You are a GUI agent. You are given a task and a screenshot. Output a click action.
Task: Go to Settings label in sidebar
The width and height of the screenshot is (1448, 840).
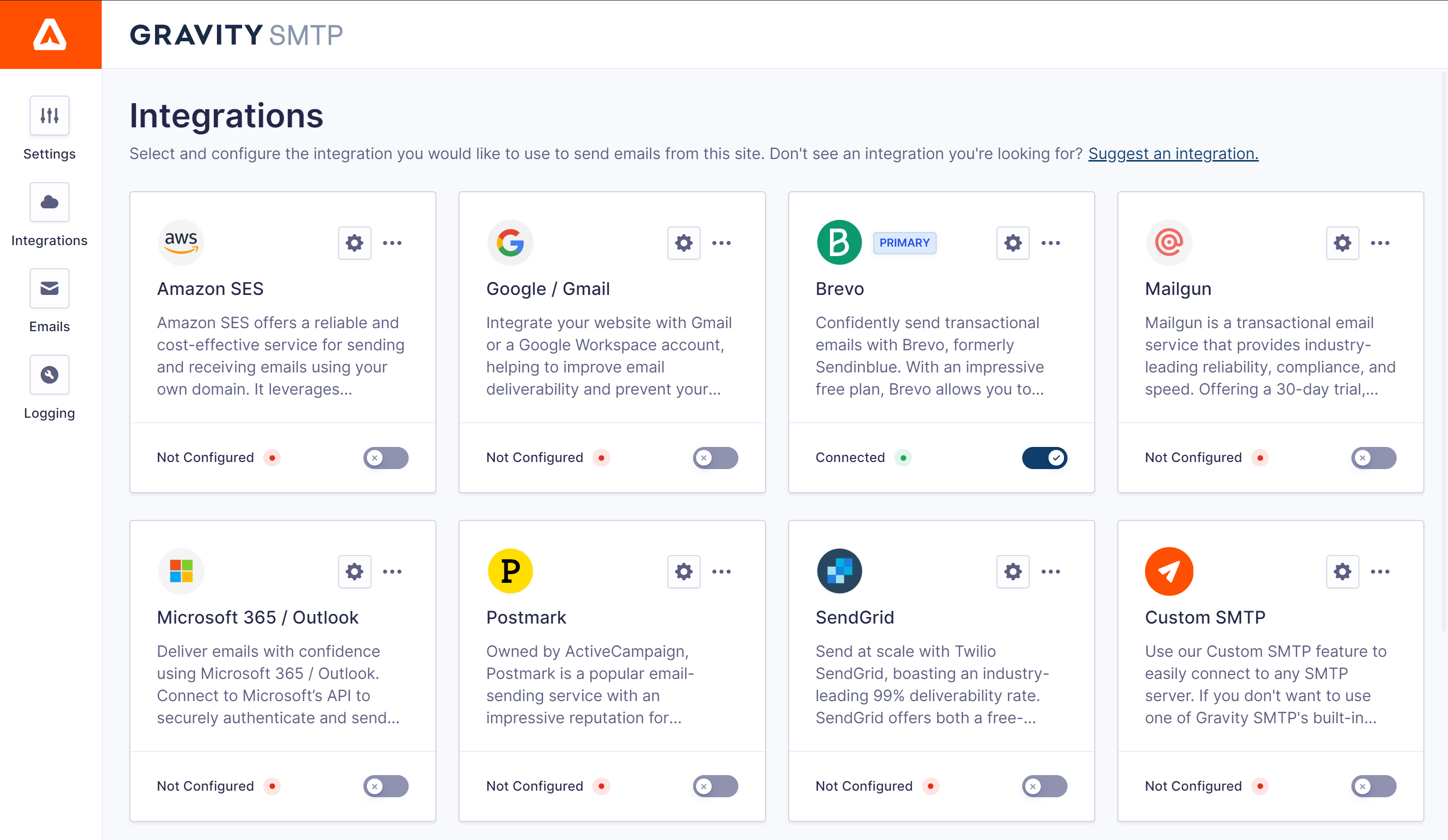49,154
